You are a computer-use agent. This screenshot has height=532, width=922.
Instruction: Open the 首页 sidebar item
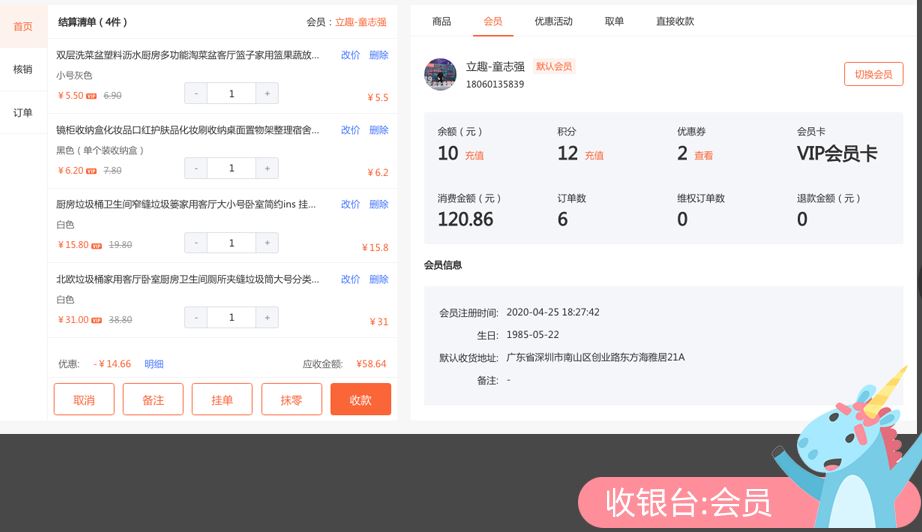click(23, 27)
